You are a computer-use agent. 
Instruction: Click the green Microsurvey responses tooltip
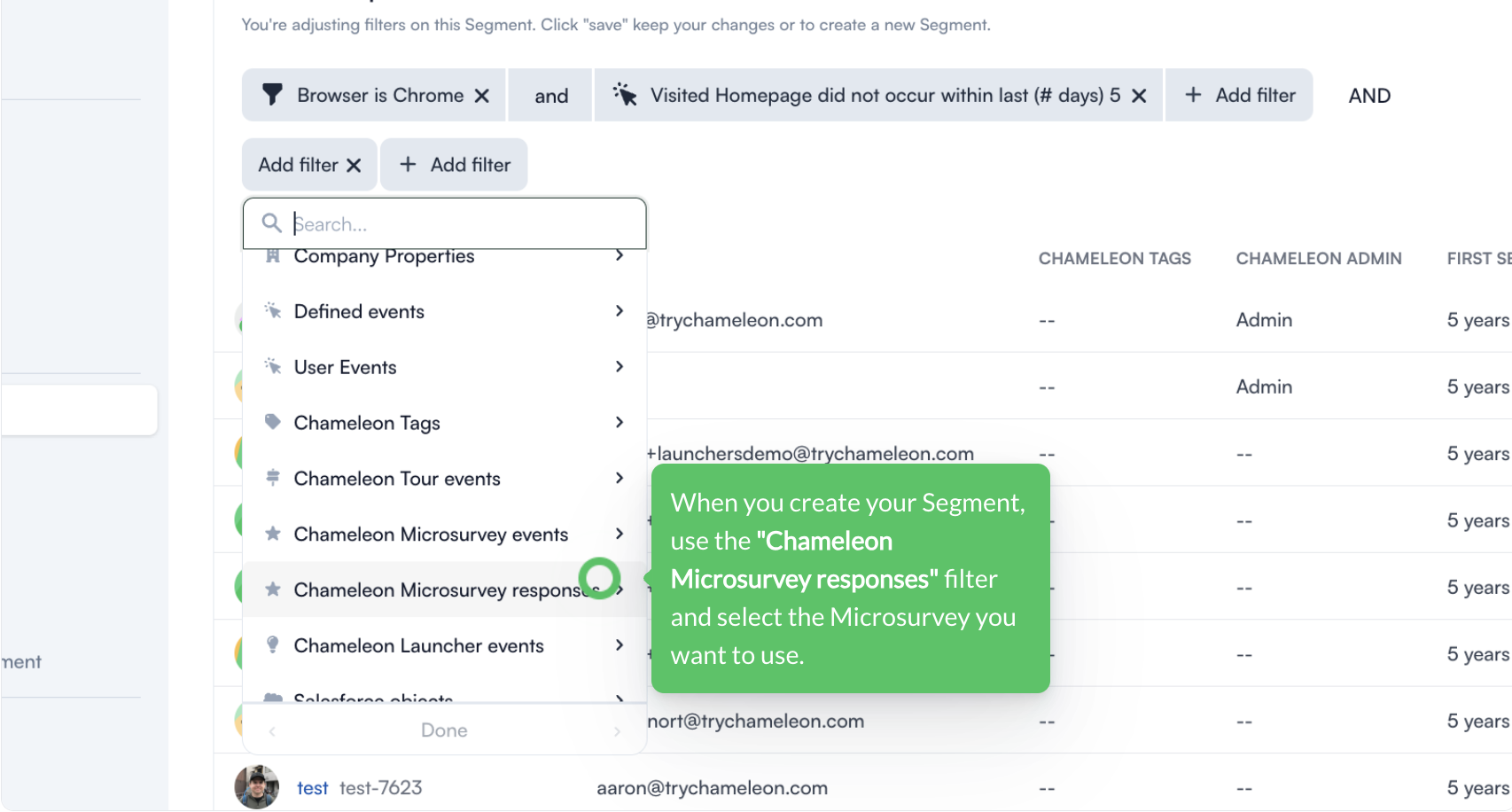850,579
